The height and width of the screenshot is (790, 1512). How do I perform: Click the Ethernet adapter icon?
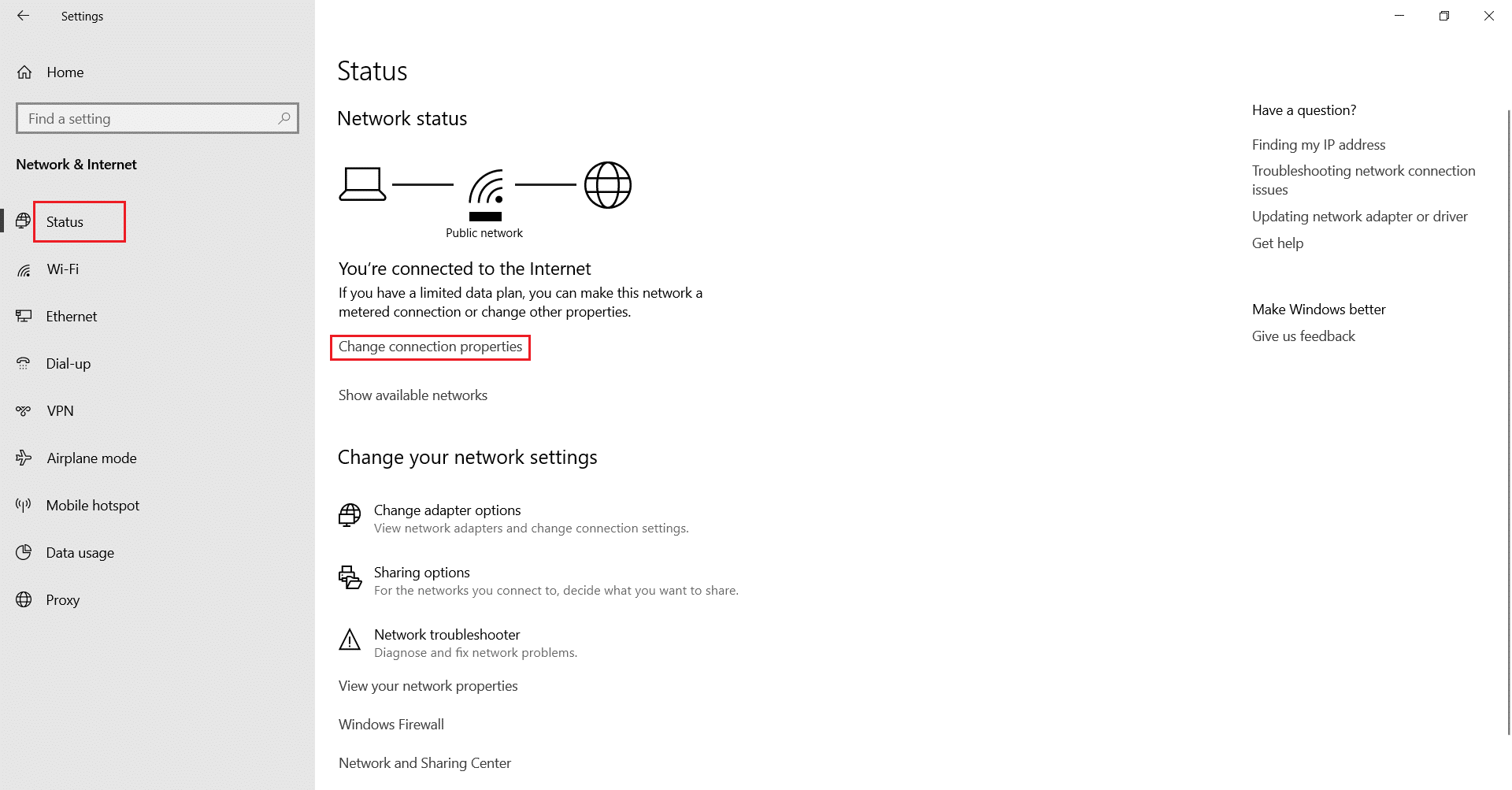(x=24, y=316)
